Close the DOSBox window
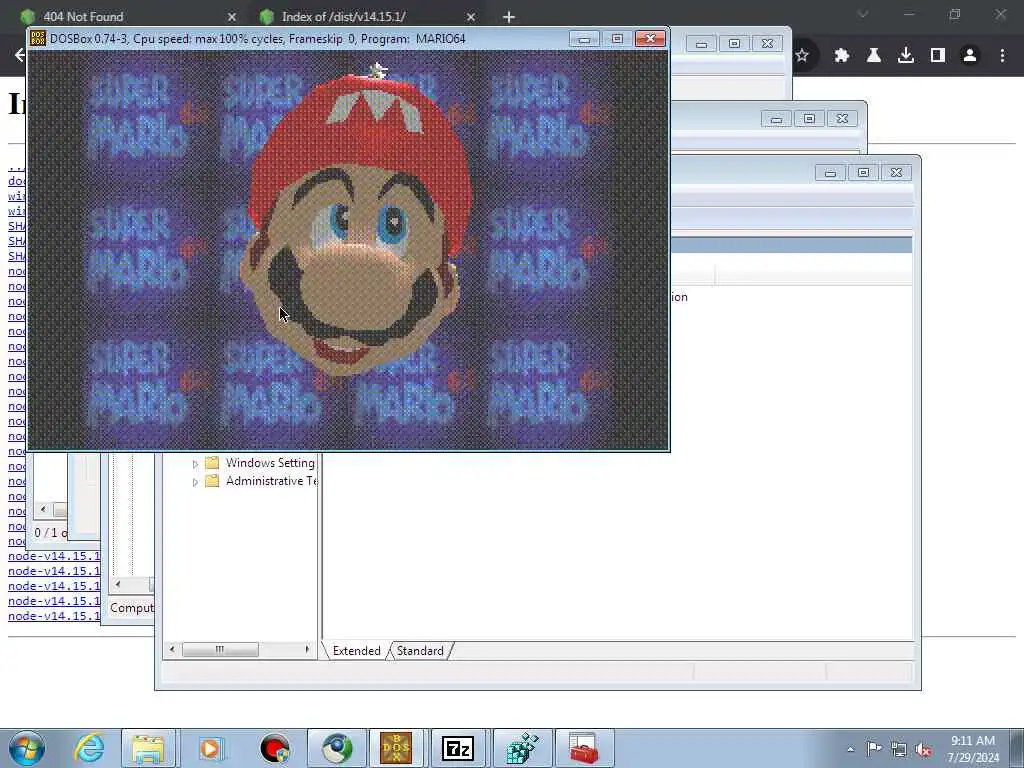 tap(650, 39)
